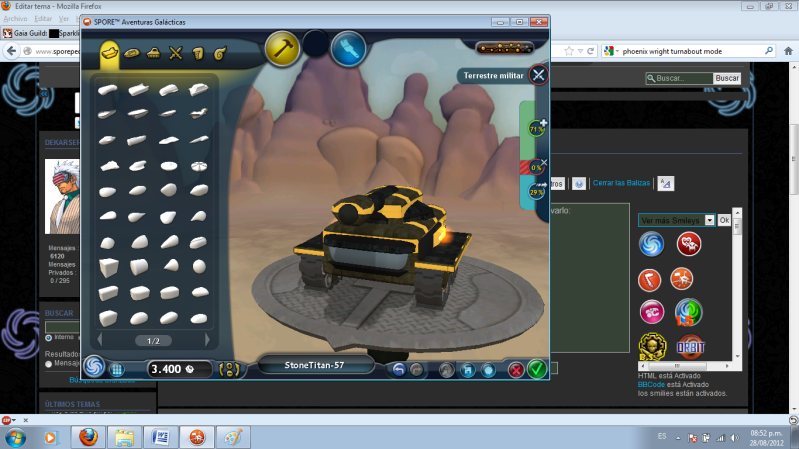
Task: Open the fifth parts category tab
Action: [198, 53]
